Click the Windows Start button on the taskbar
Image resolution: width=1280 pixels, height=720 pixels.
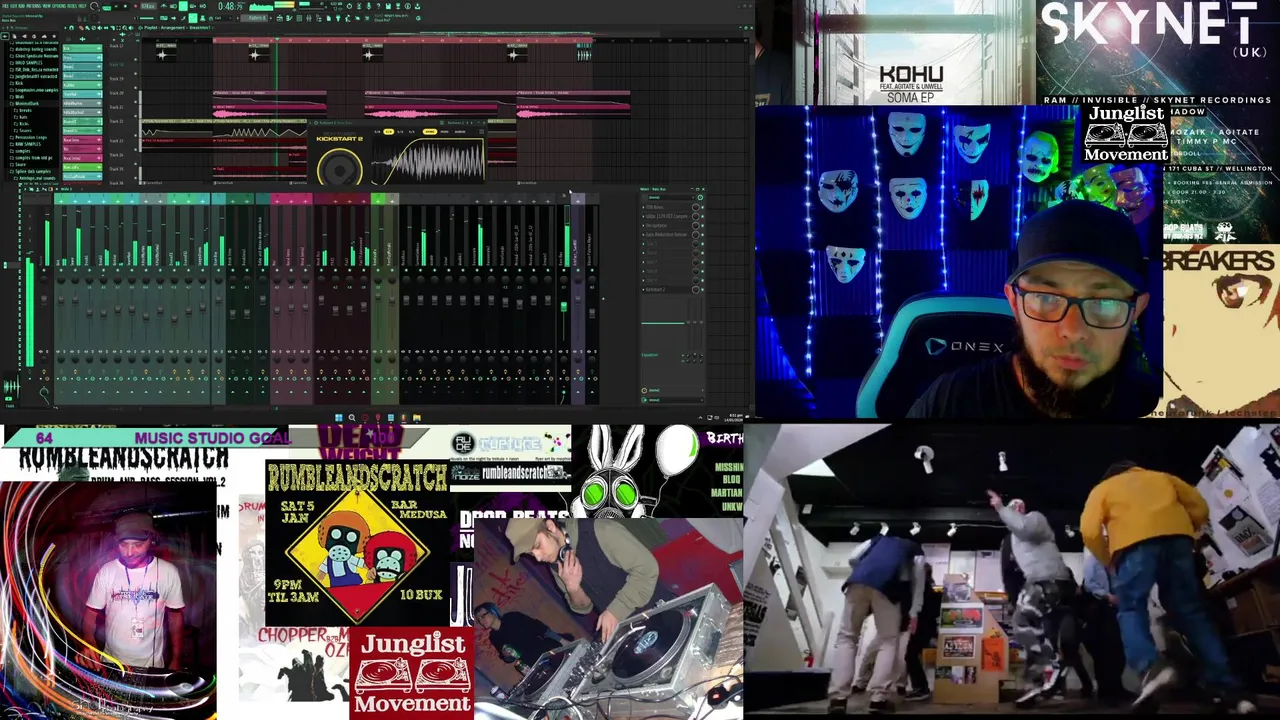pos(339,417)
